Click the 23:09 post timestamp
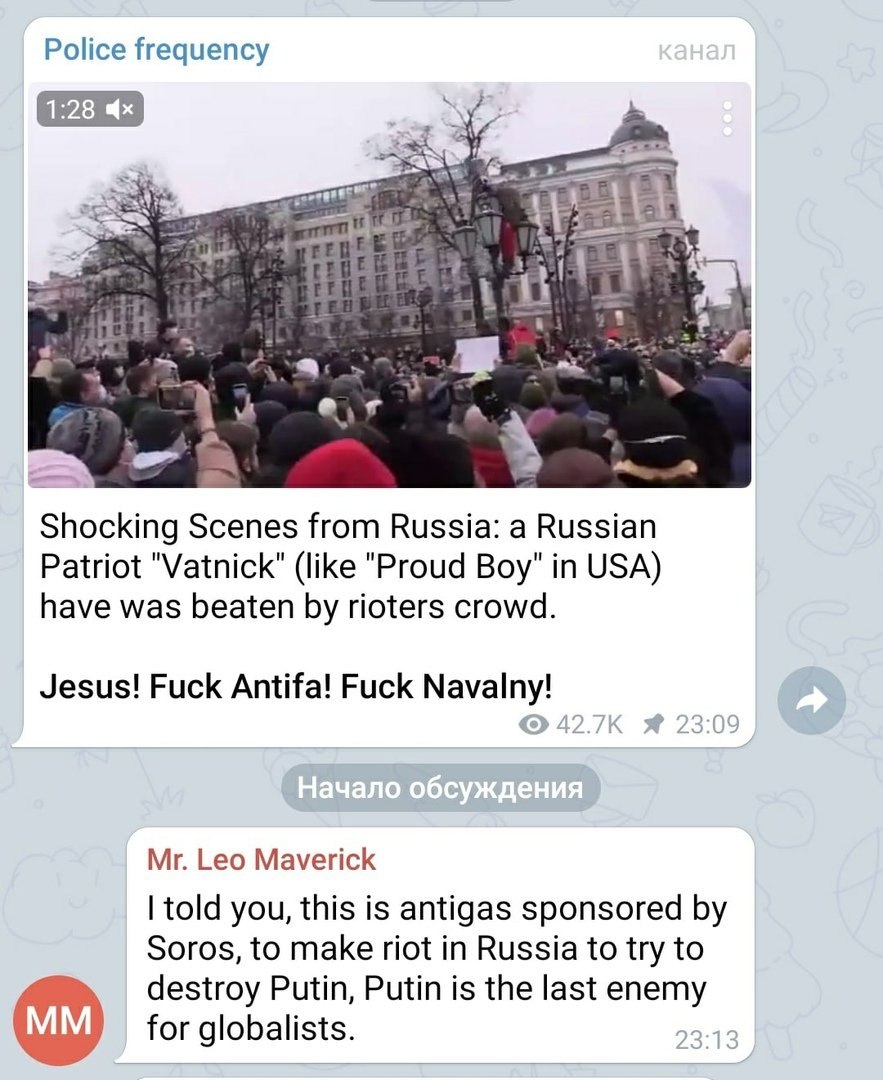 pyautogui.click(x=707, y=724)
